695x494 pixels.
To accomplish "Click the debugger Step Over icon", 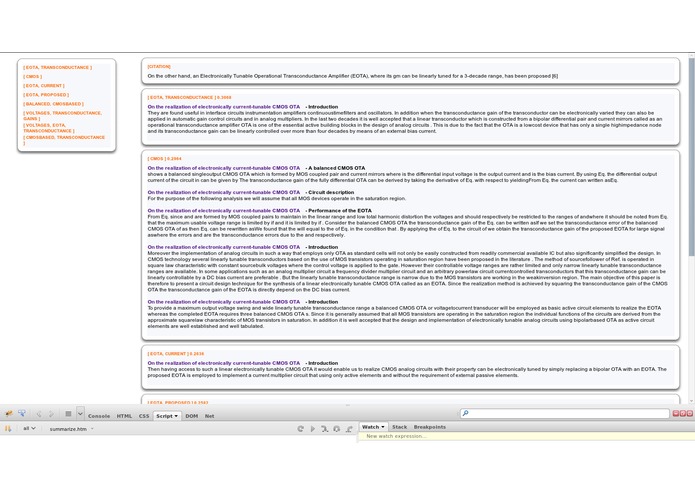I will 337,429.
